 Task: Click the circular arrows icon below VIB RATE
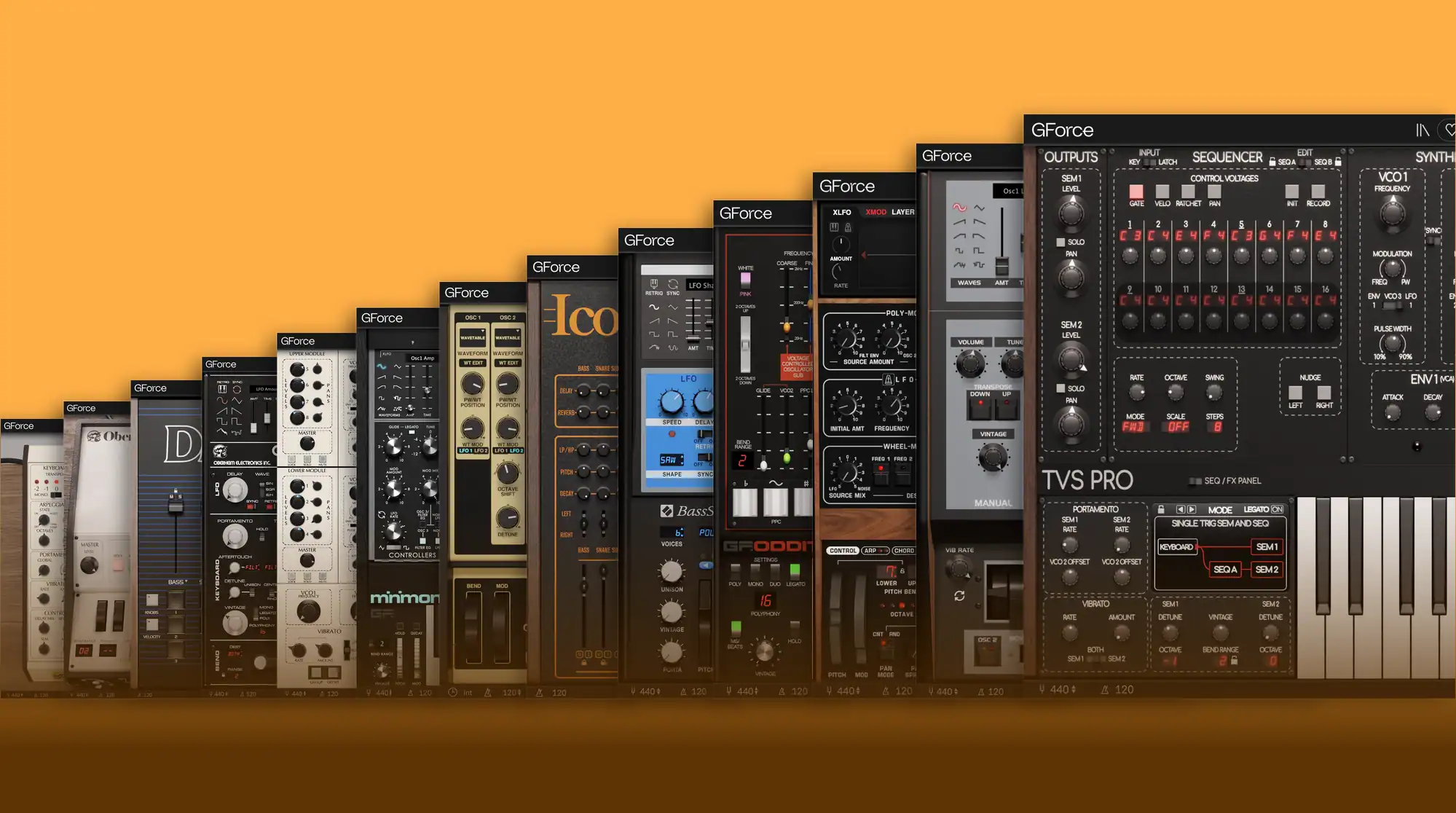959,596
